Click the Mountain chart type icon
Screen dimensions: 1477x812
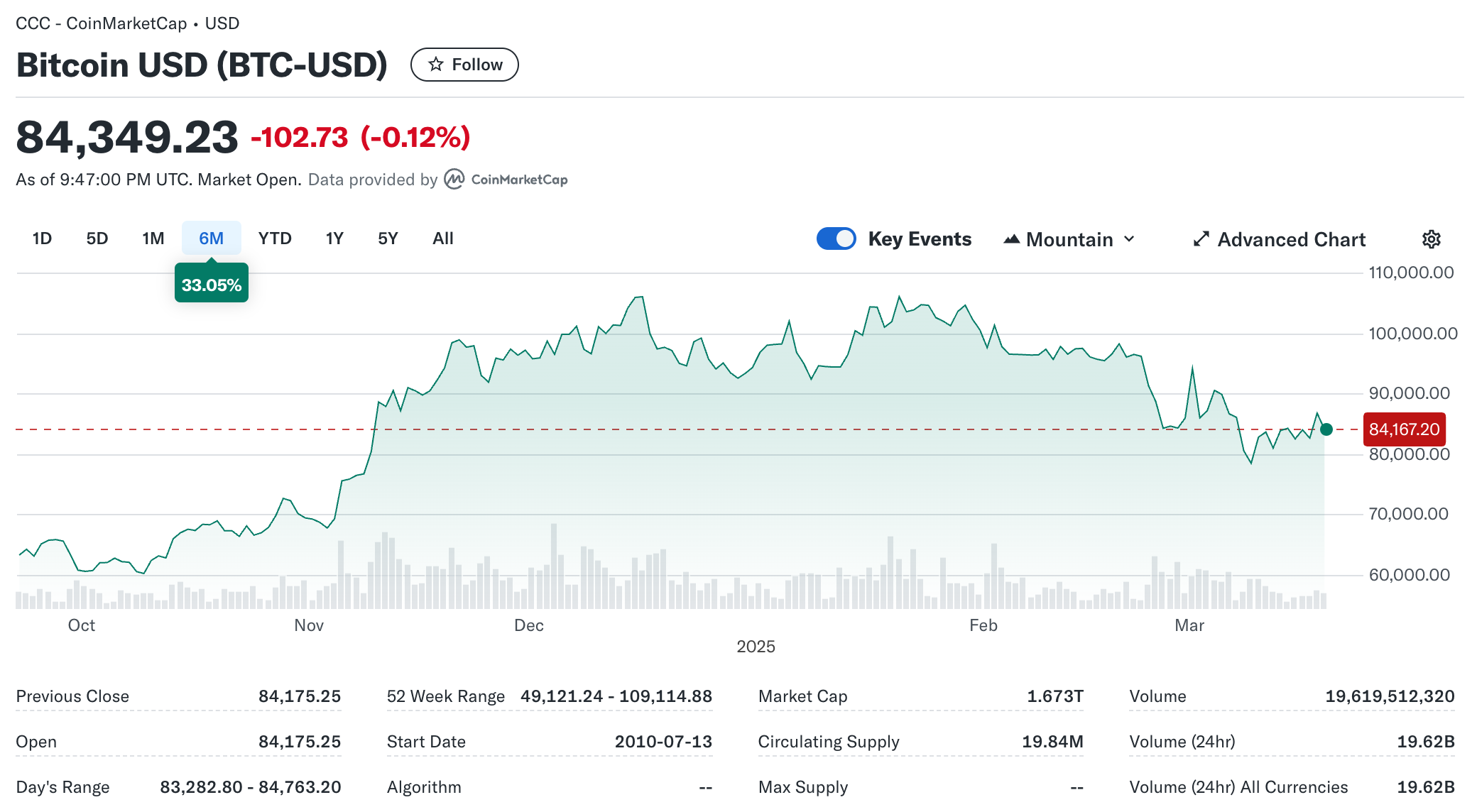click(1011, 239)
